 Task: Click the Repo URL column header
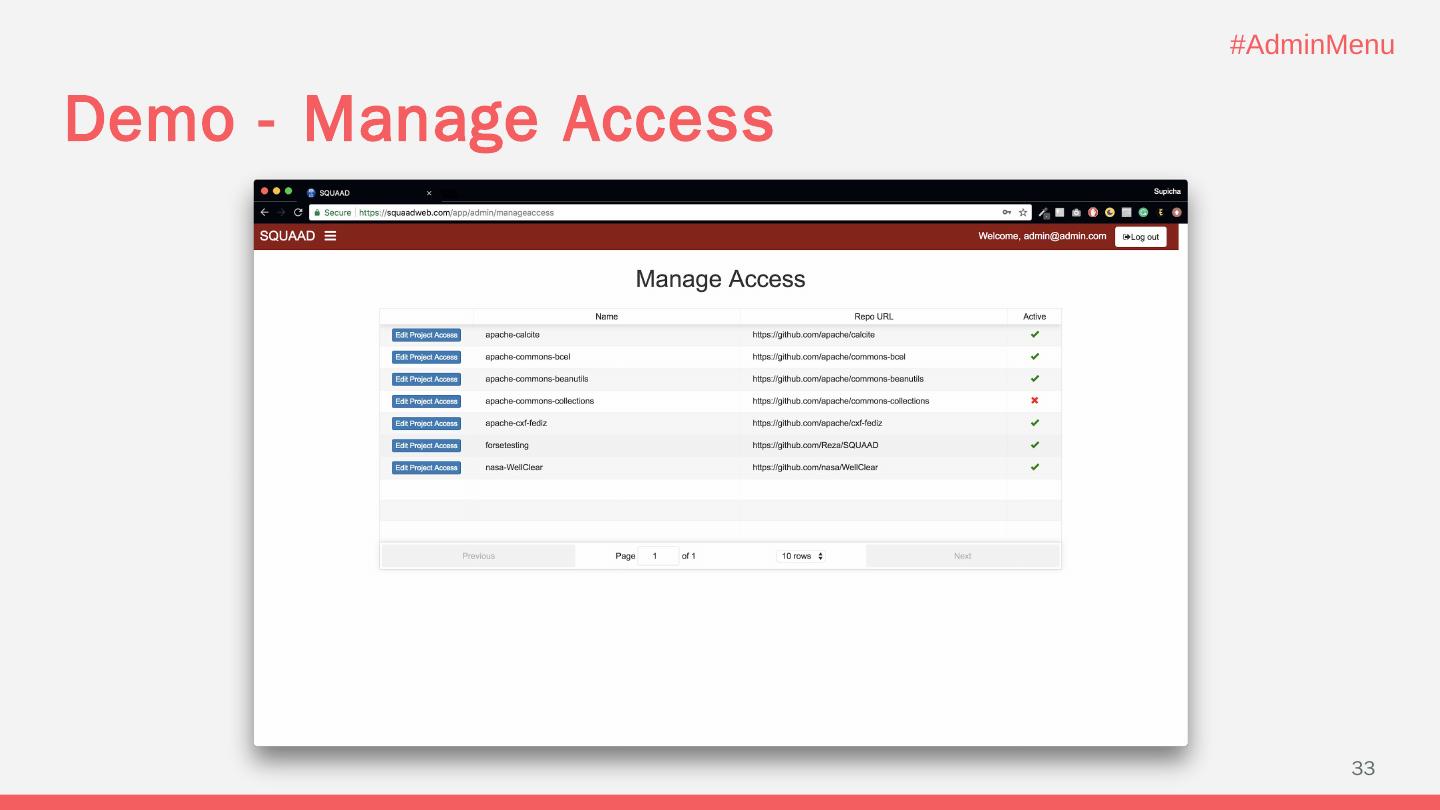(874, 317)
